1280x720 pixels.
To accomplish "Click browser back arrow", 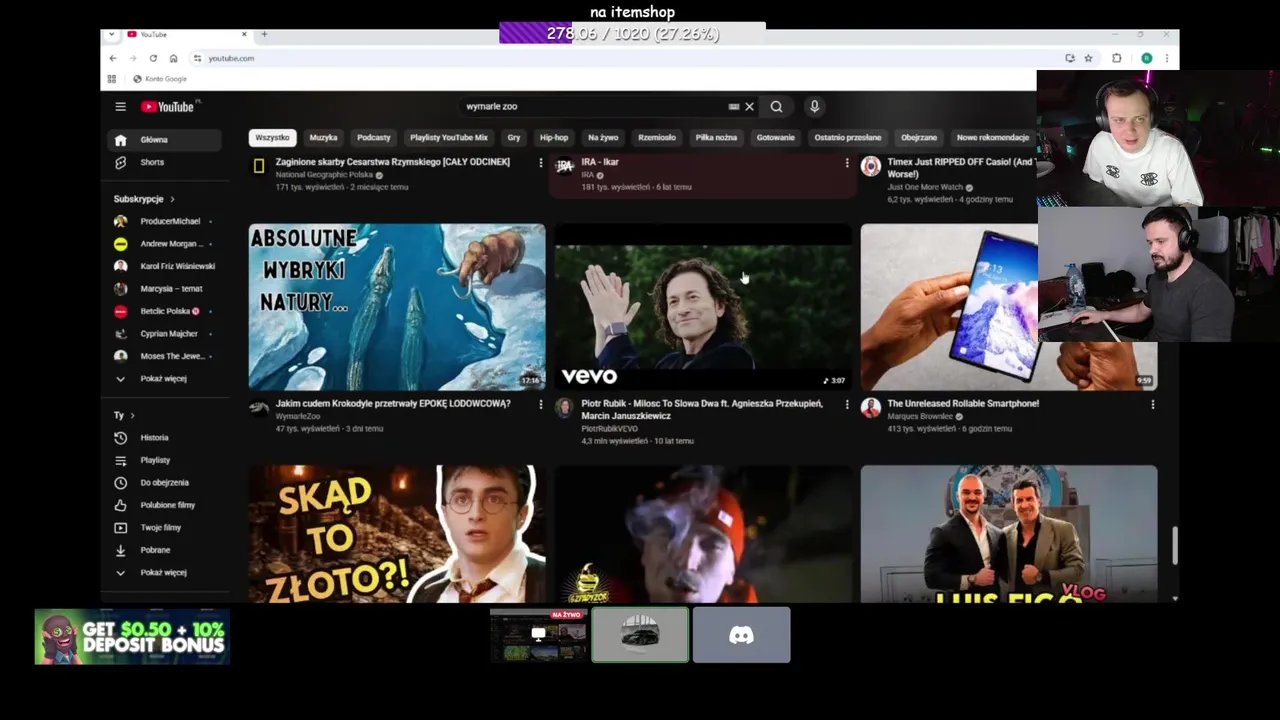I will pos(112,58).
